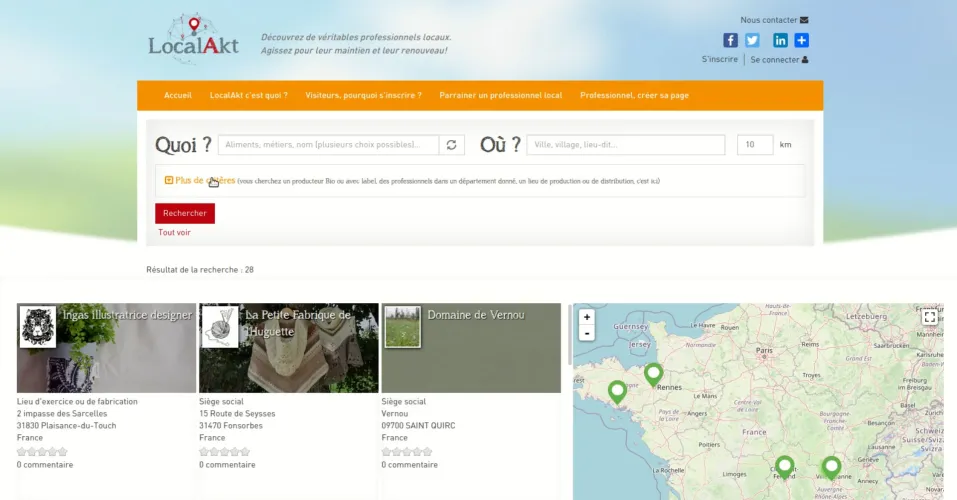Click the blue plus share icon

[x=801, y=41]
